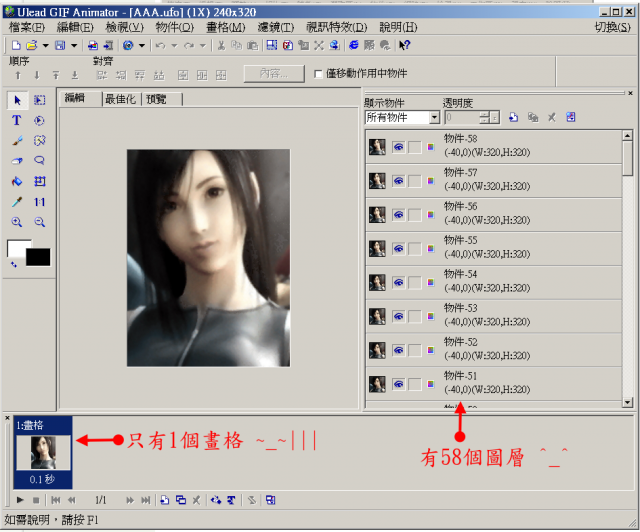Toggle visibility eye of 物件-53

pyautogui.click(x=399, y=316)
